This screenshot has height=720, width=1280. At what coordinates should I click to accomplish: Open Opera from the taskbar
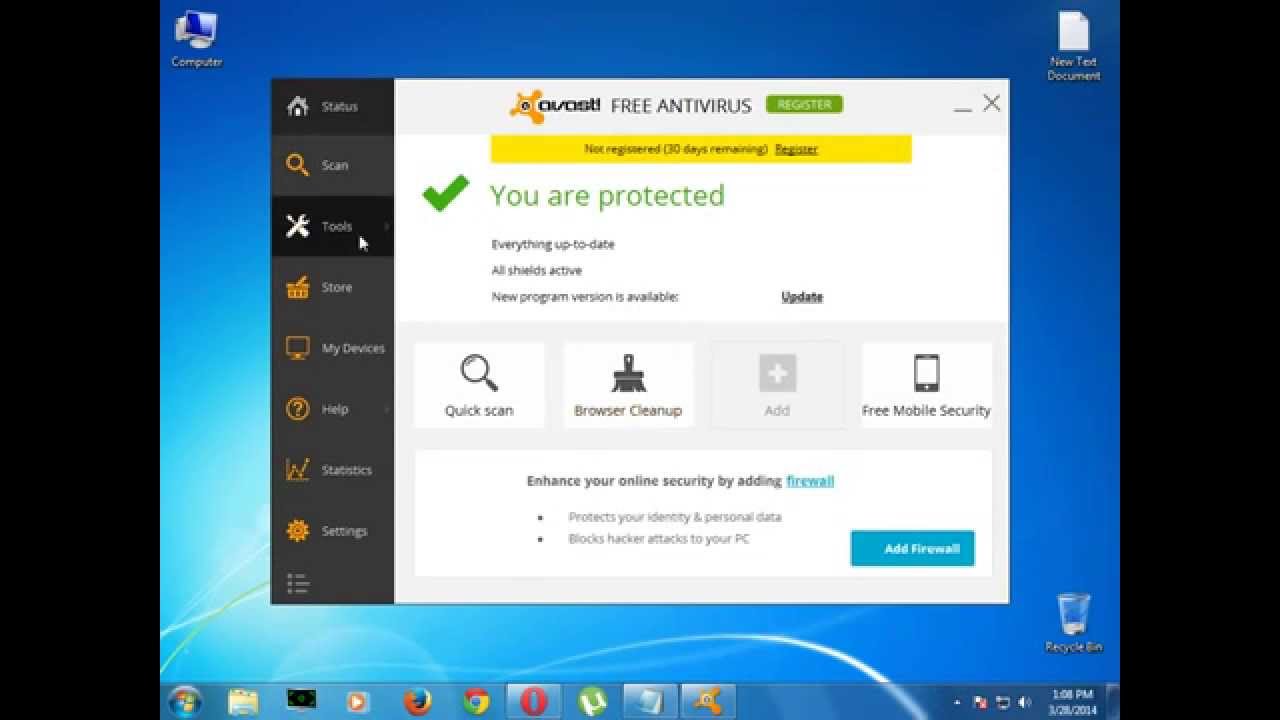click(x=533, y=701)
